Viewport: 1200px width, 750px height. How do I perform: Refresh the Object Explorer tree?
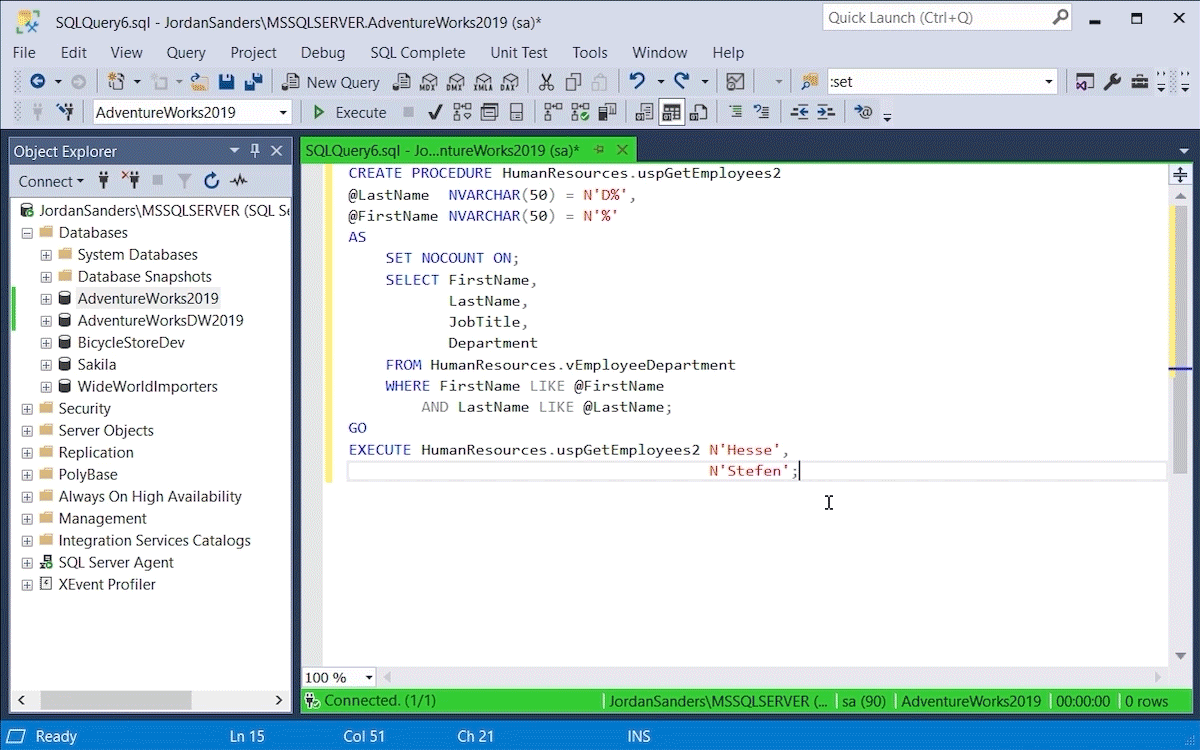211,181
